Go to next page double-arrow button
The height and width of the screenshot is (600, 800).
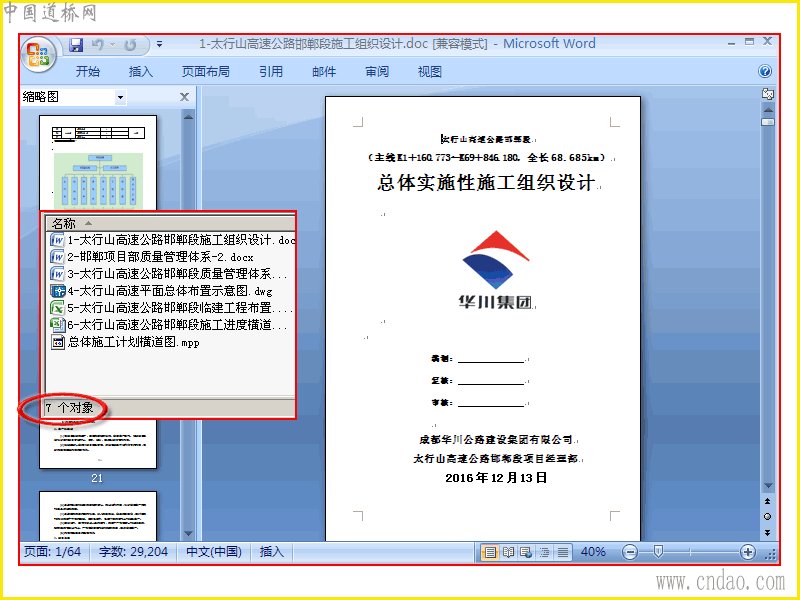[x=768, y=533]
